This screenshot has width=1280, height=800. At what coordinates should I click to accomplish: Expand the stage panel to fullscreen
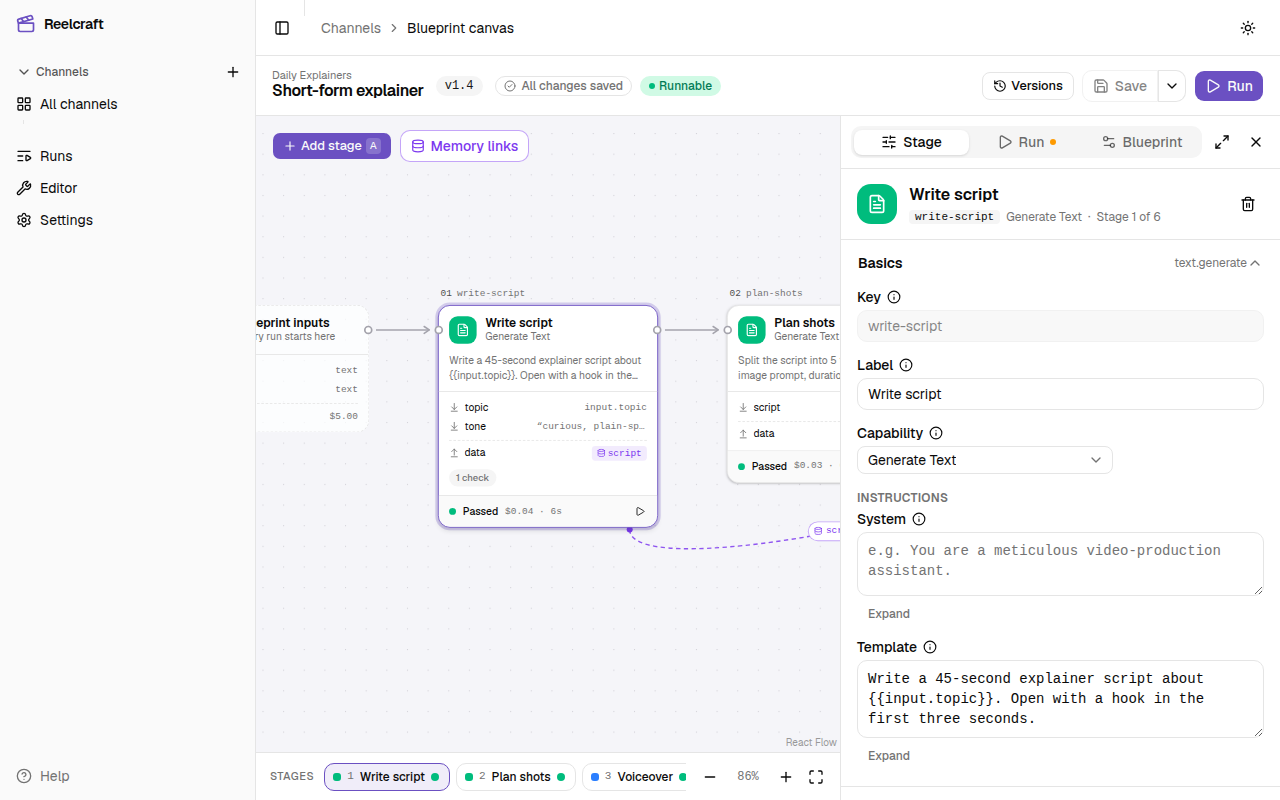click(x=1222, y=142)
